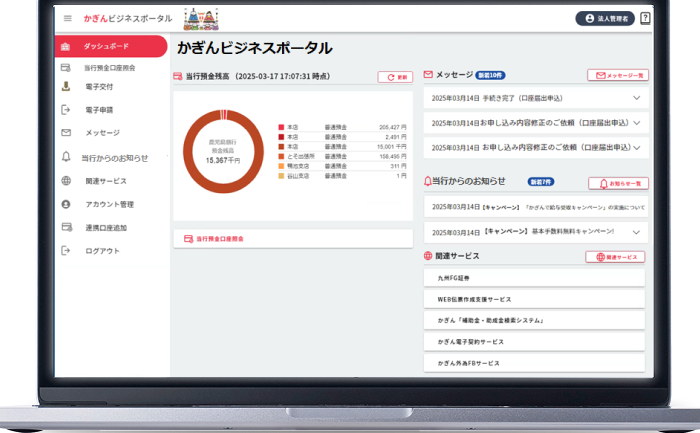Click the 更新 refresh button
700x433 pixels.
click(395, 76)
